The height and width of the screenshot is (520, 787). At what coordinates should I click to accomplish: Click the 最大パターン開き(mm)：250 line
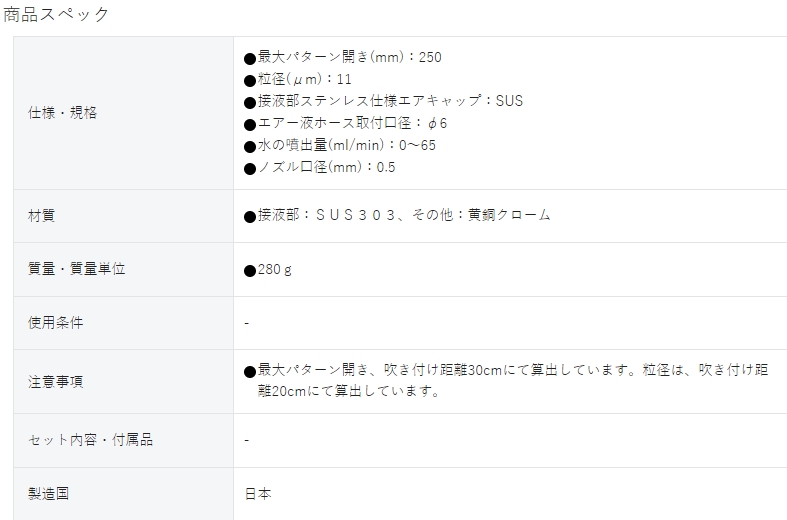349,57
